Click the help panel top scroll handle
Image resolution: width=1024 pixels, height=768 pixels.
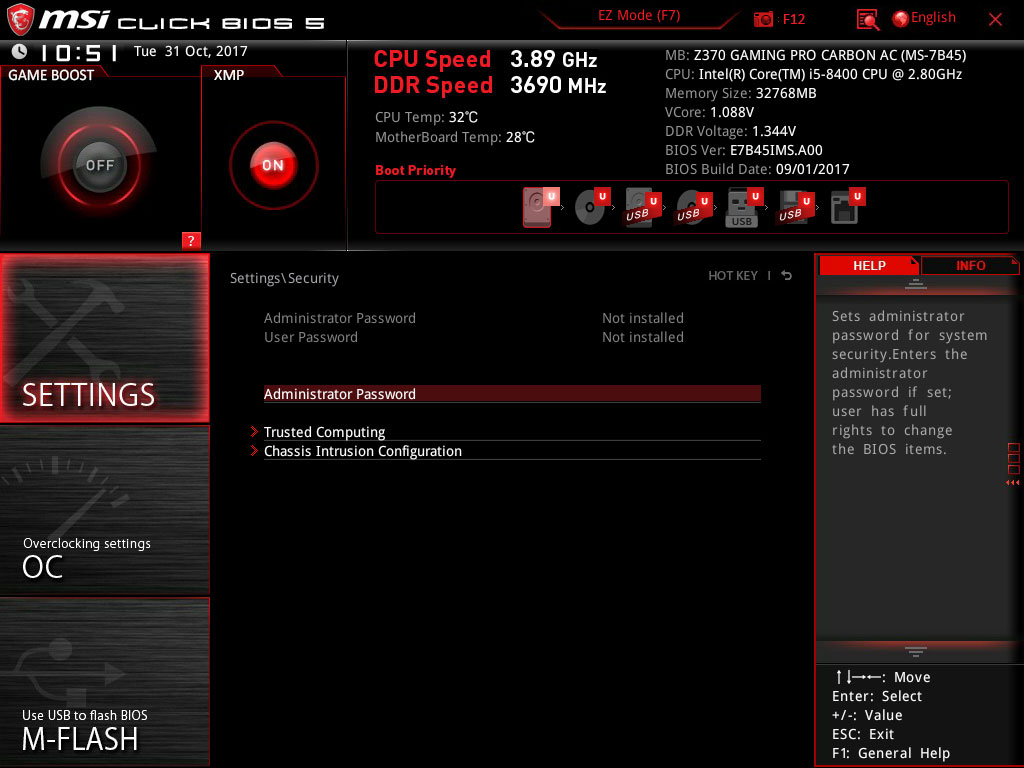coord(916,283)
